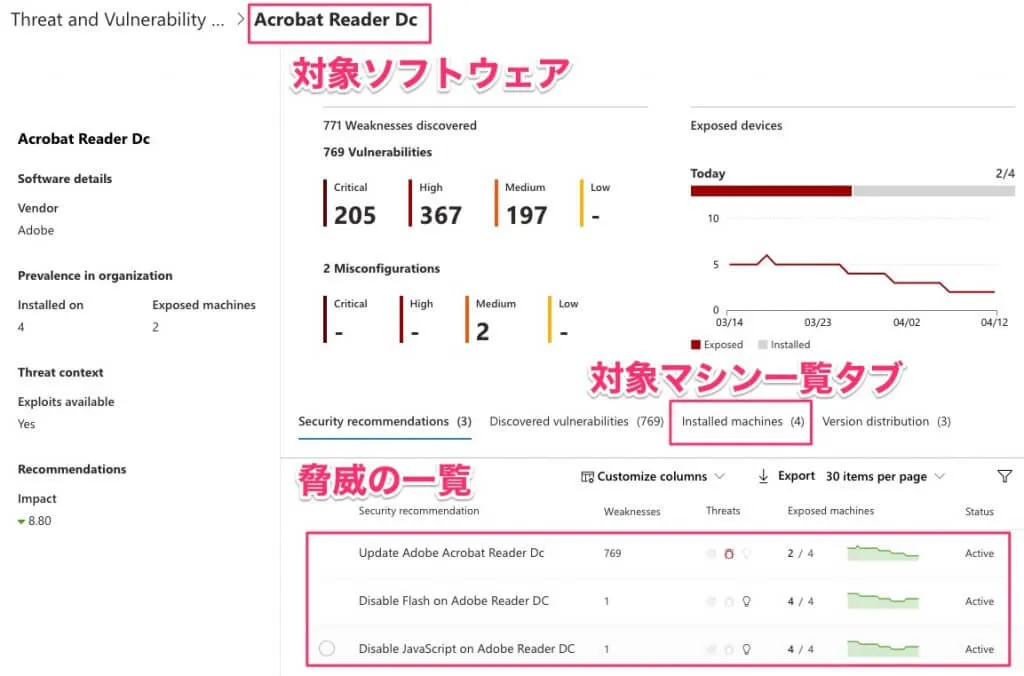Screen dimensions: 1024x676
Task: Open Disable Flash on Adobe Reader DC
Action: (x=453, y=601)
